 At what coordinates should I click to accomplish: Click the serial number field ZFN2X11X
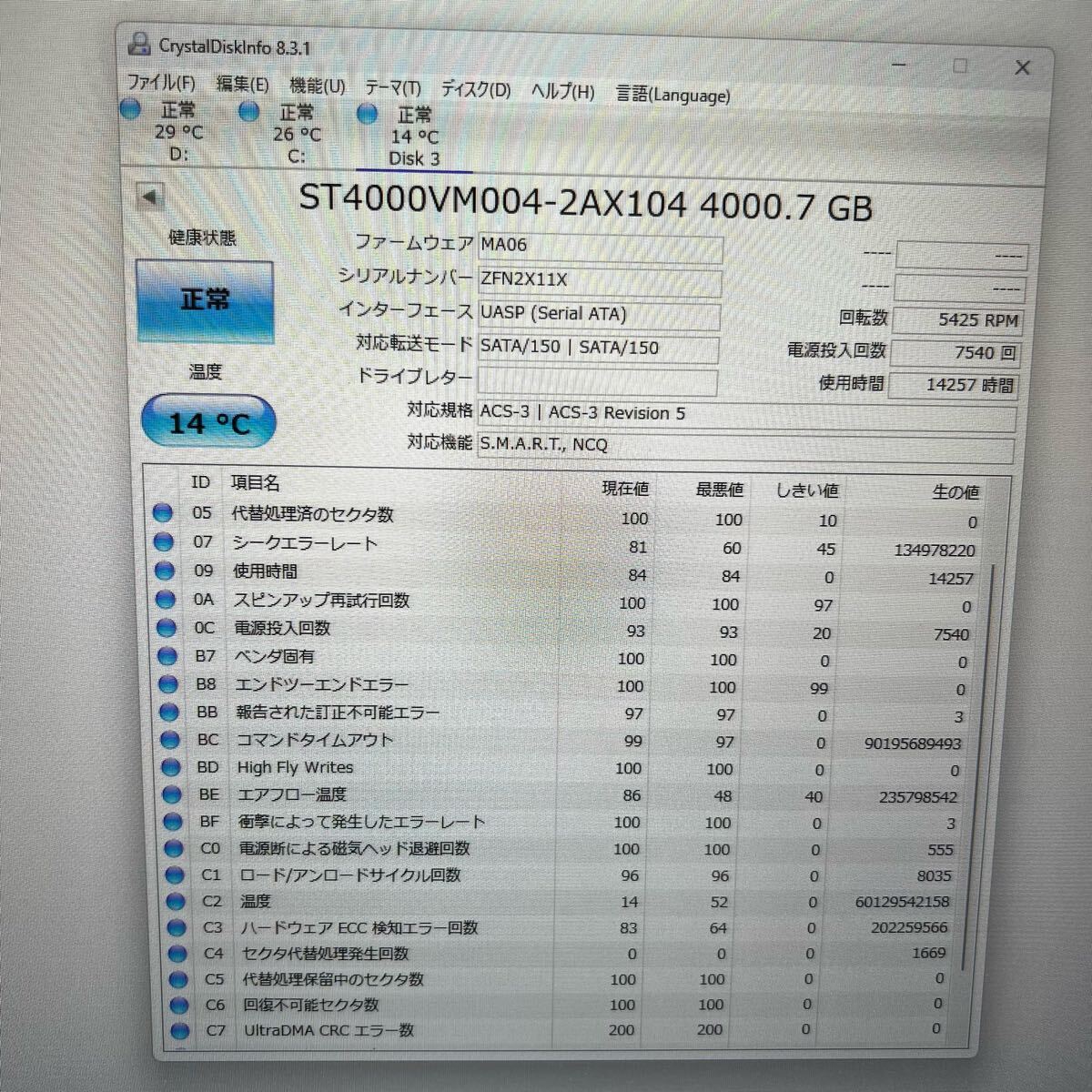pos(600,281)
